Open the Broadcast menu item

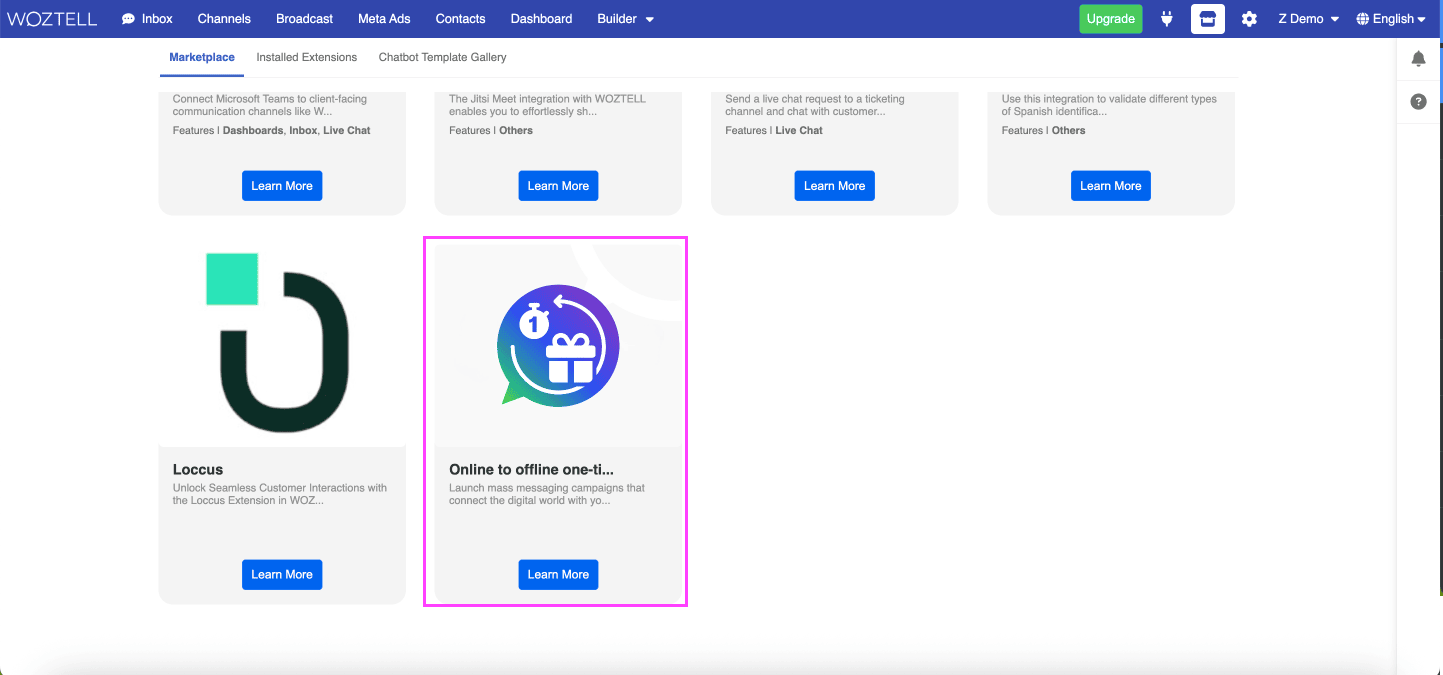(x=305, y=19)
